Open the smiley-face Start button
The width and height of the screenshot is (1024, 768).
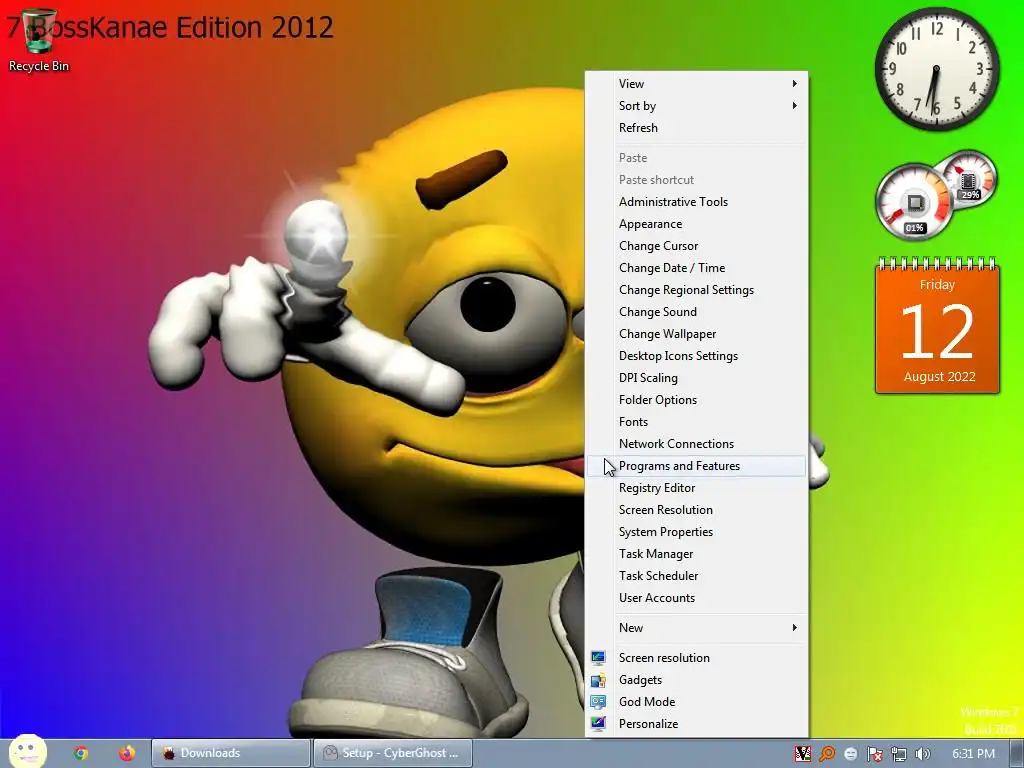point(27,751)
